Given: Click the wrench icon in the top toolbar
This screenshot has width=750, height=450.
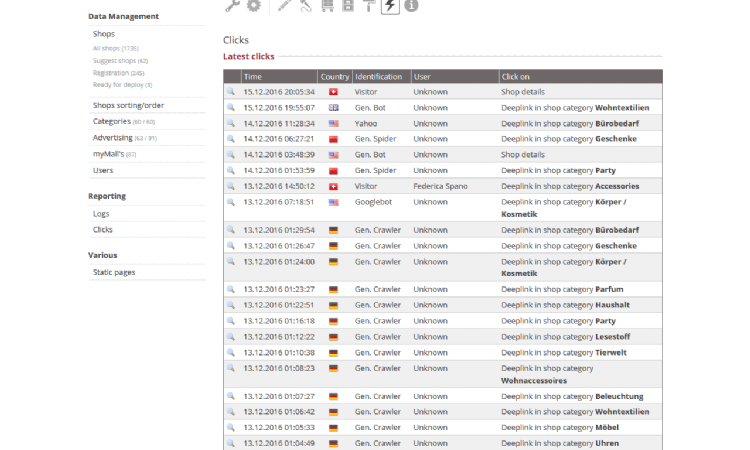Looking at the screenshot, I should click(232, 6).
